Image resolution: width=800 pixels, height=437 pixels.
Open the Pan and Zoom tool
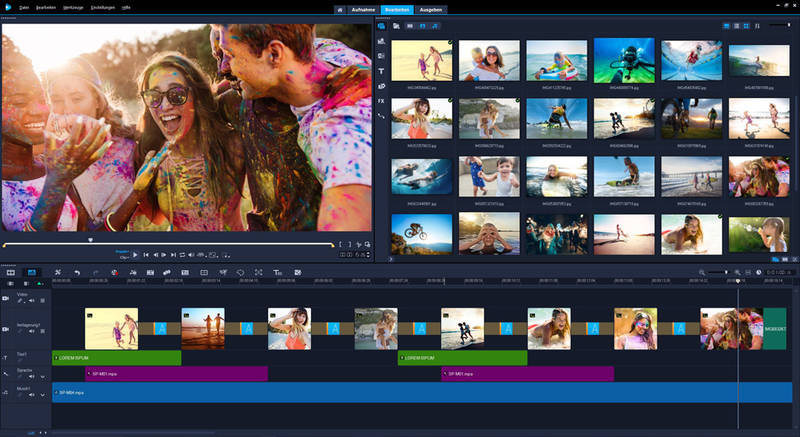pos(259,273)
